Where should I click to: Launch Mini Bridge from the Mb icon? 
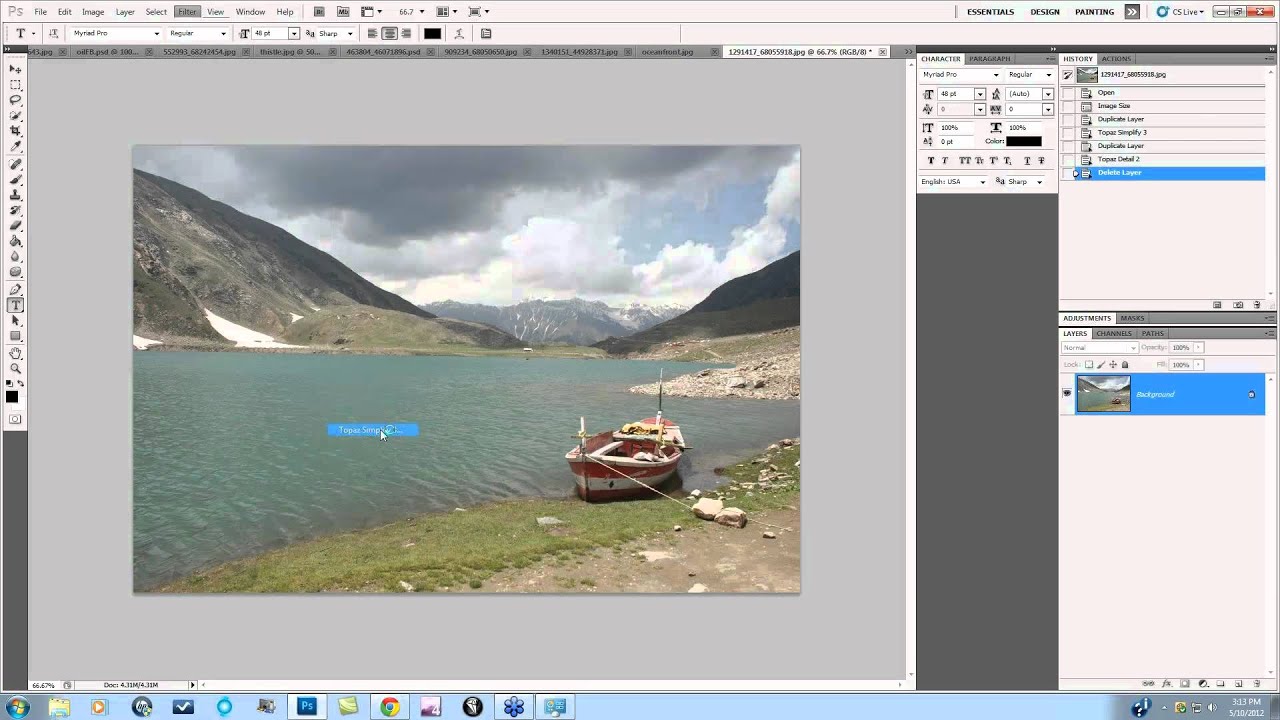coord(343,12)
